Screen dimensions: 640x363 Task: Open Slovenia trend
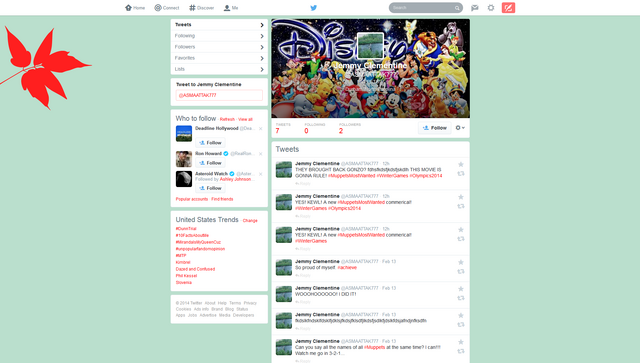[184, 283]
